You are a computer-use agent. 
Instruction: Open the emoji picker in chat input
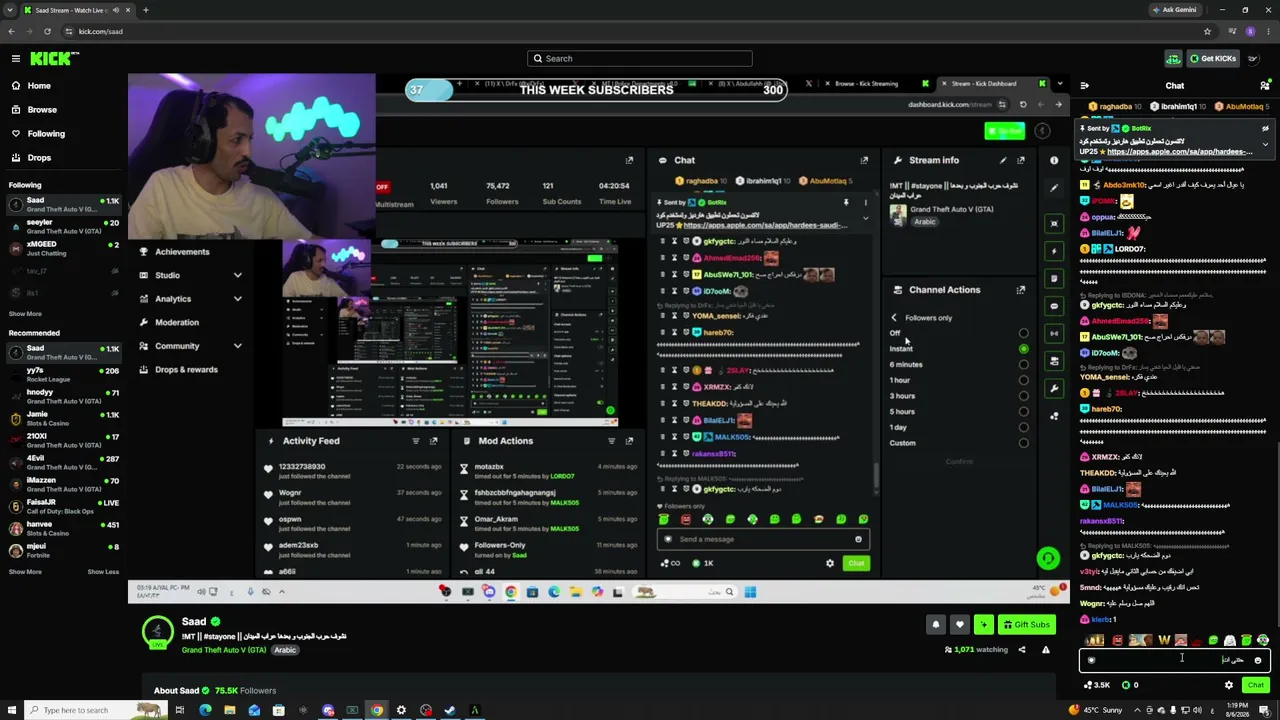(x=1258, y=660)
